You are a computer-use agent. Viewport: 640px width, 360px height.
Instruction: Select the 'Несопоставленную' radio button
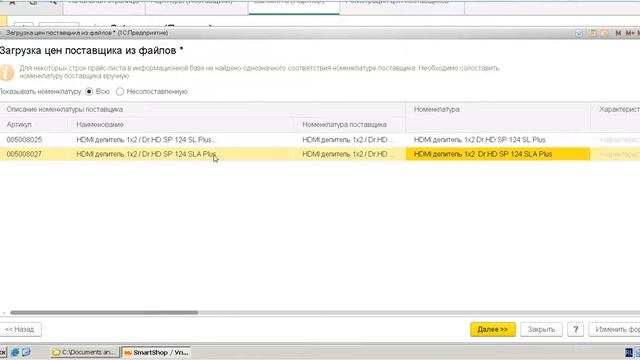point(120,92)
